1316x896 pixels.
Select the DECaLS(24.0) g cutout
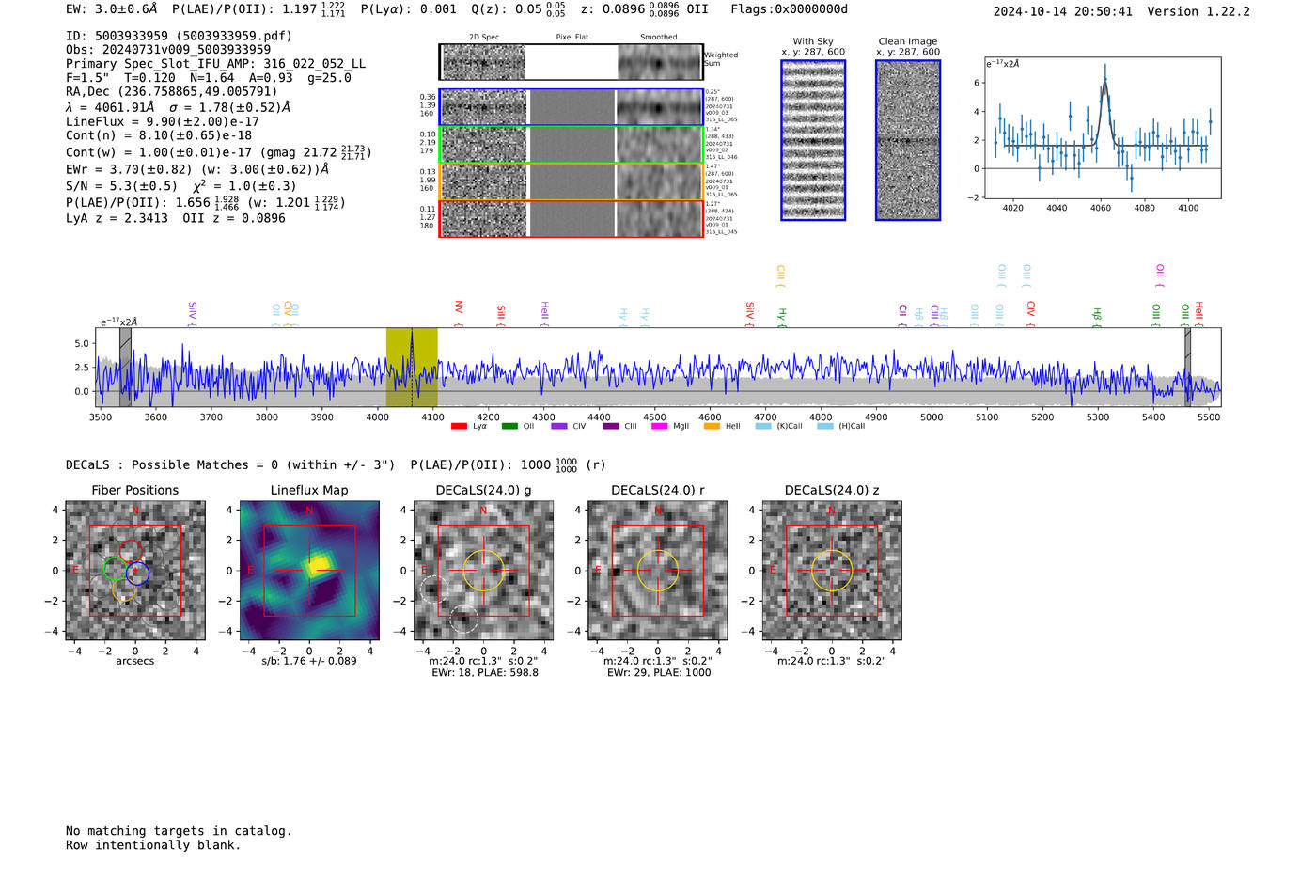click(483, 571)
